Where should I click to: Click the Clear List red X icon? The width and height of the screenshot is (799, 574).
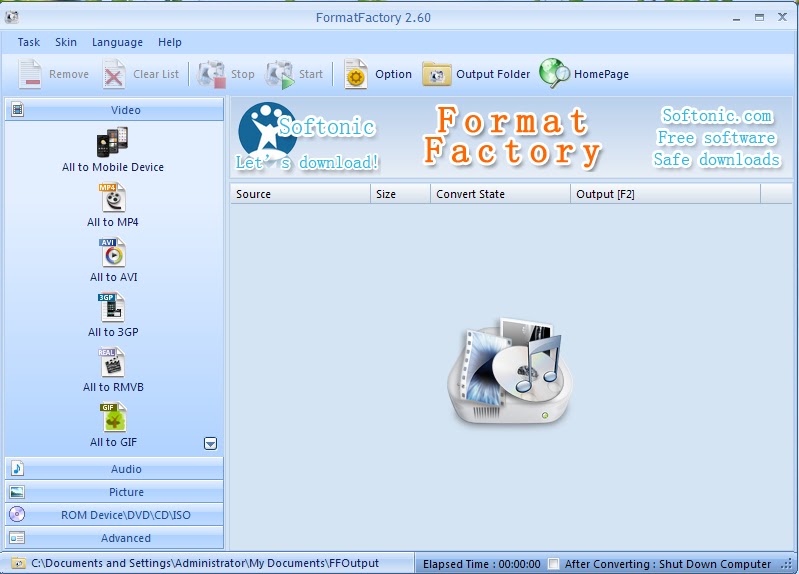coord(114,74)
